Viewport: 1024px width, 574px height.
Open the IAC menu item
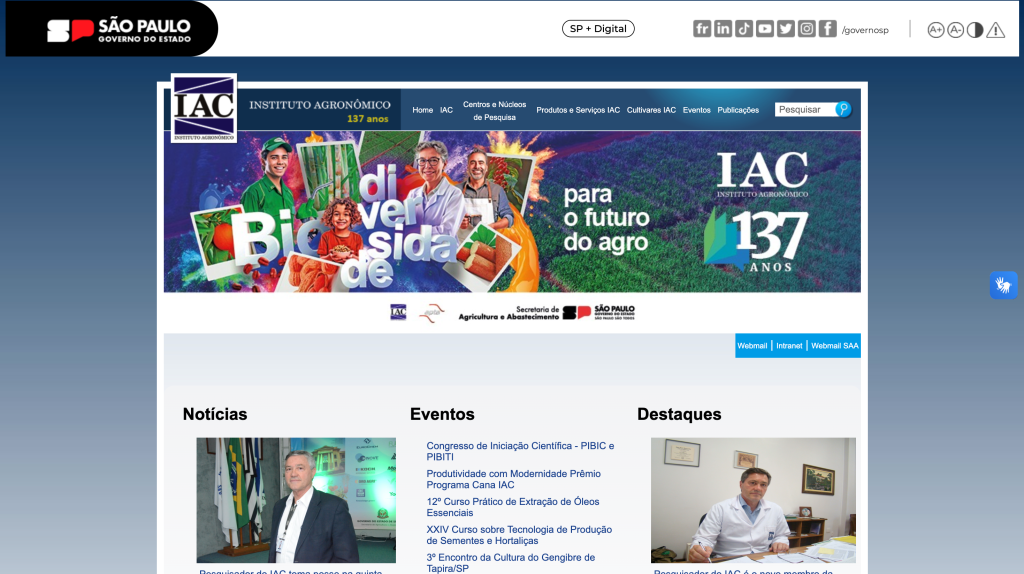coord(446,110)
